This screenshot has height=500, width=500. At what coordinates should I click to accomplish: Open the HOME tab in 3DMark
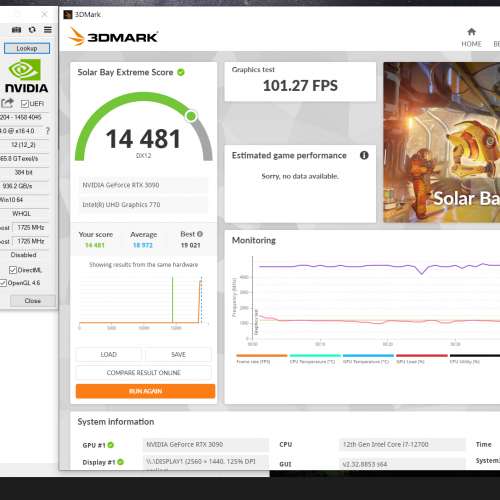[471, 38]
